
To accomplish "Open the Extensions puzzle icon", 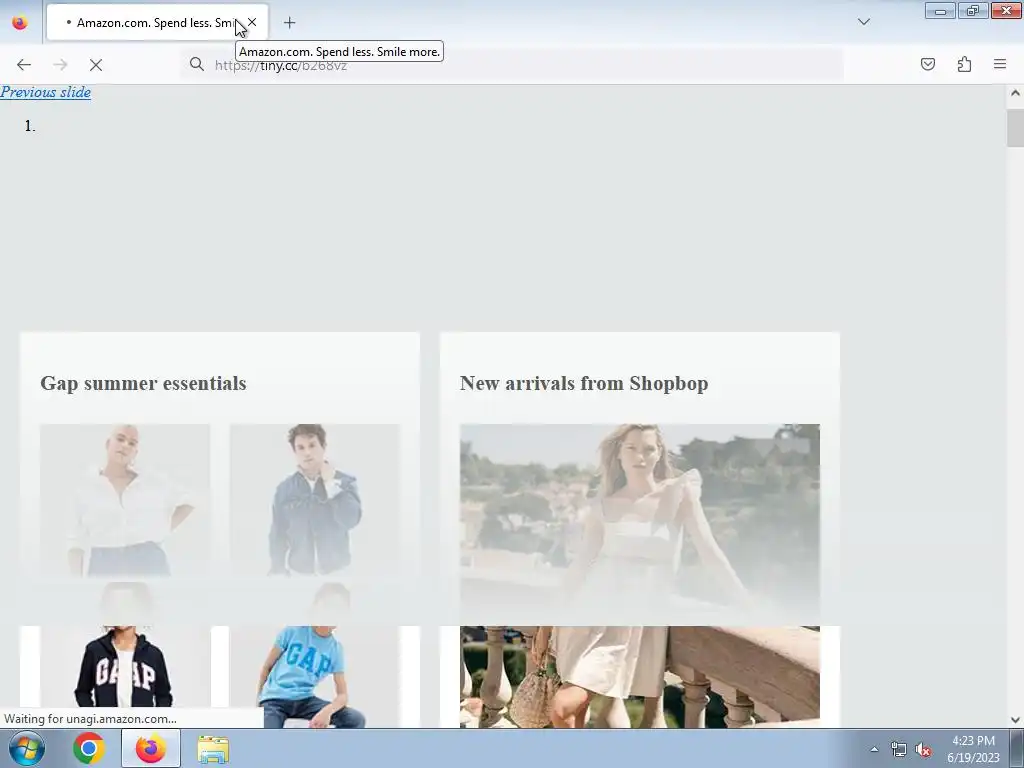I will (x=964, y=64).
